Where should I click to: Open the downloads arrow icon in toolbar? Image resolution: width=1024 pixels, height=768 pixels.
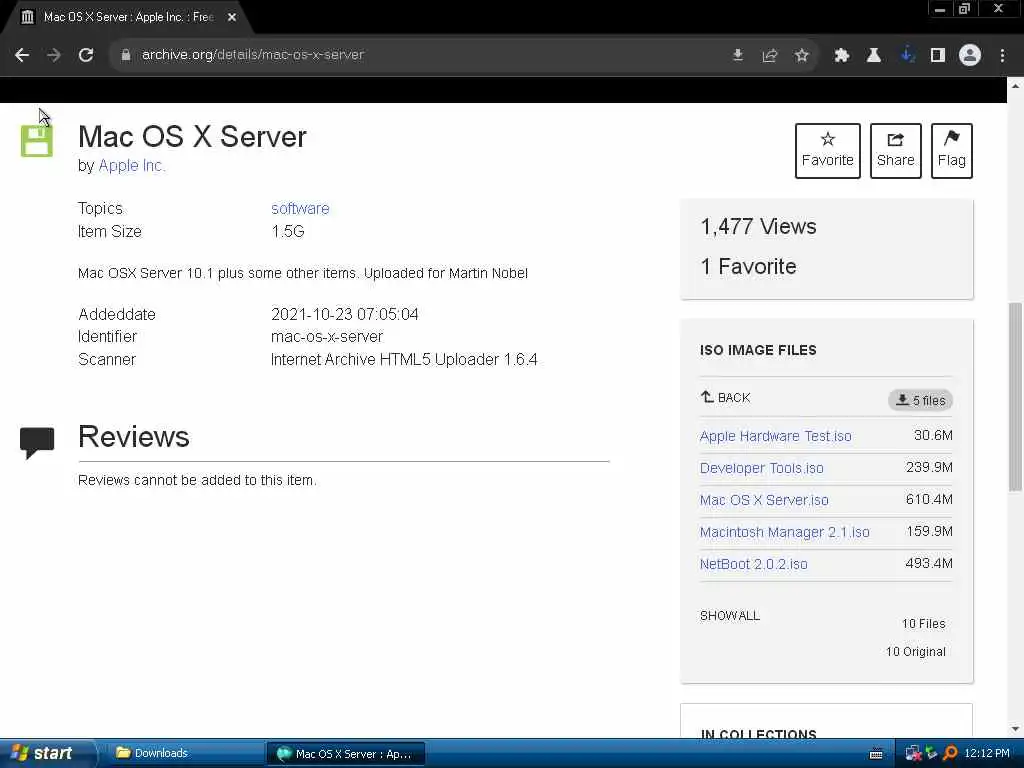906,56
